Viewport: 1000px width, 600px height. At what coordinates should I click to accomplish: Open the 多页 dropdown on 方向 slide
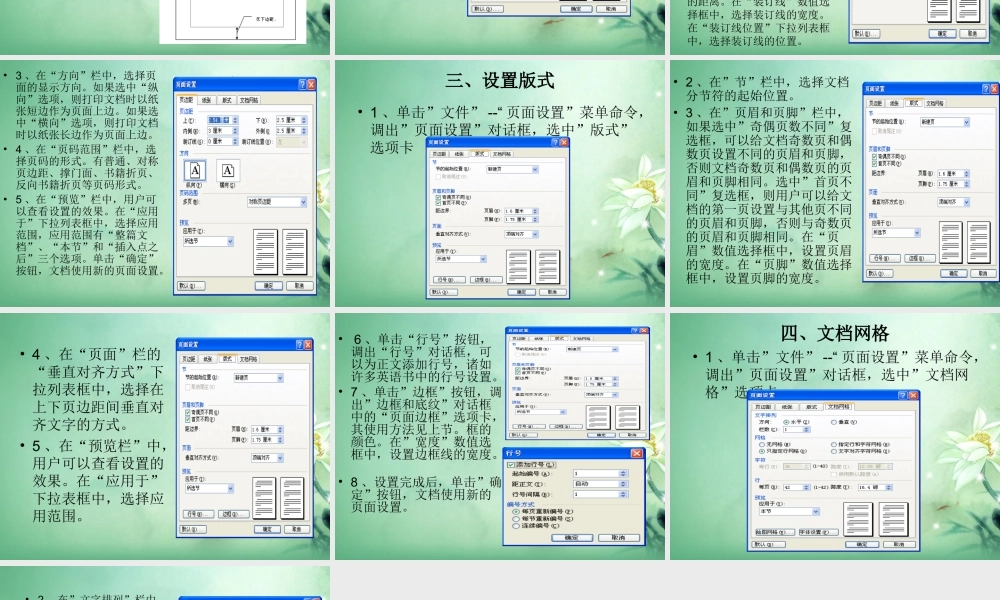277,202
